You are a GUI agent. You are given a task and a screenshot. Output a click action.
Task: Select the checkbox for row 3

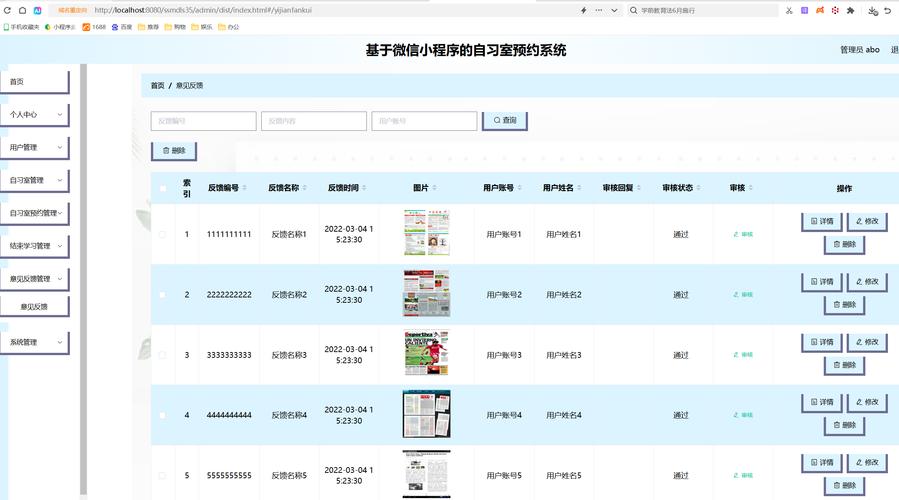pos(162,355)
